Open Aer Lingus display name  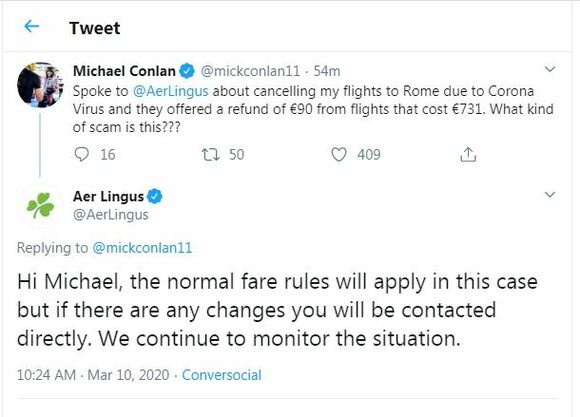pyautogui.click(x=108, y=196)
